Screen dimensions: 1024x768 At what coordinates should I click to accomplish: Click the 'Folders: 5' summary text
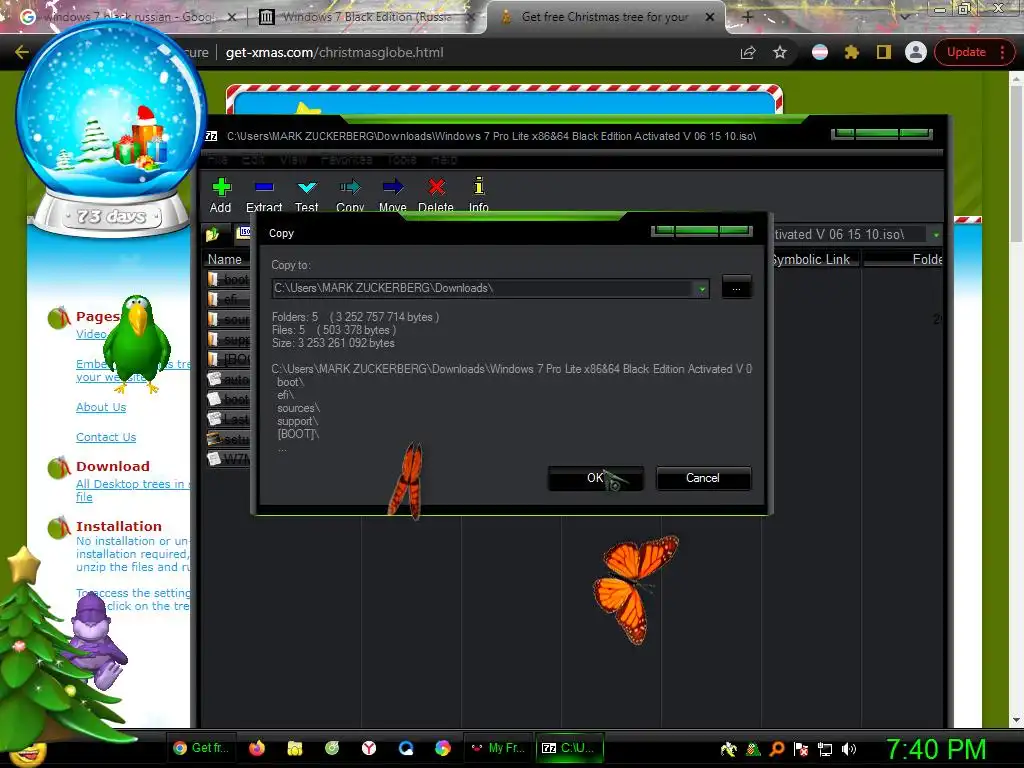[x=295, y=317]
